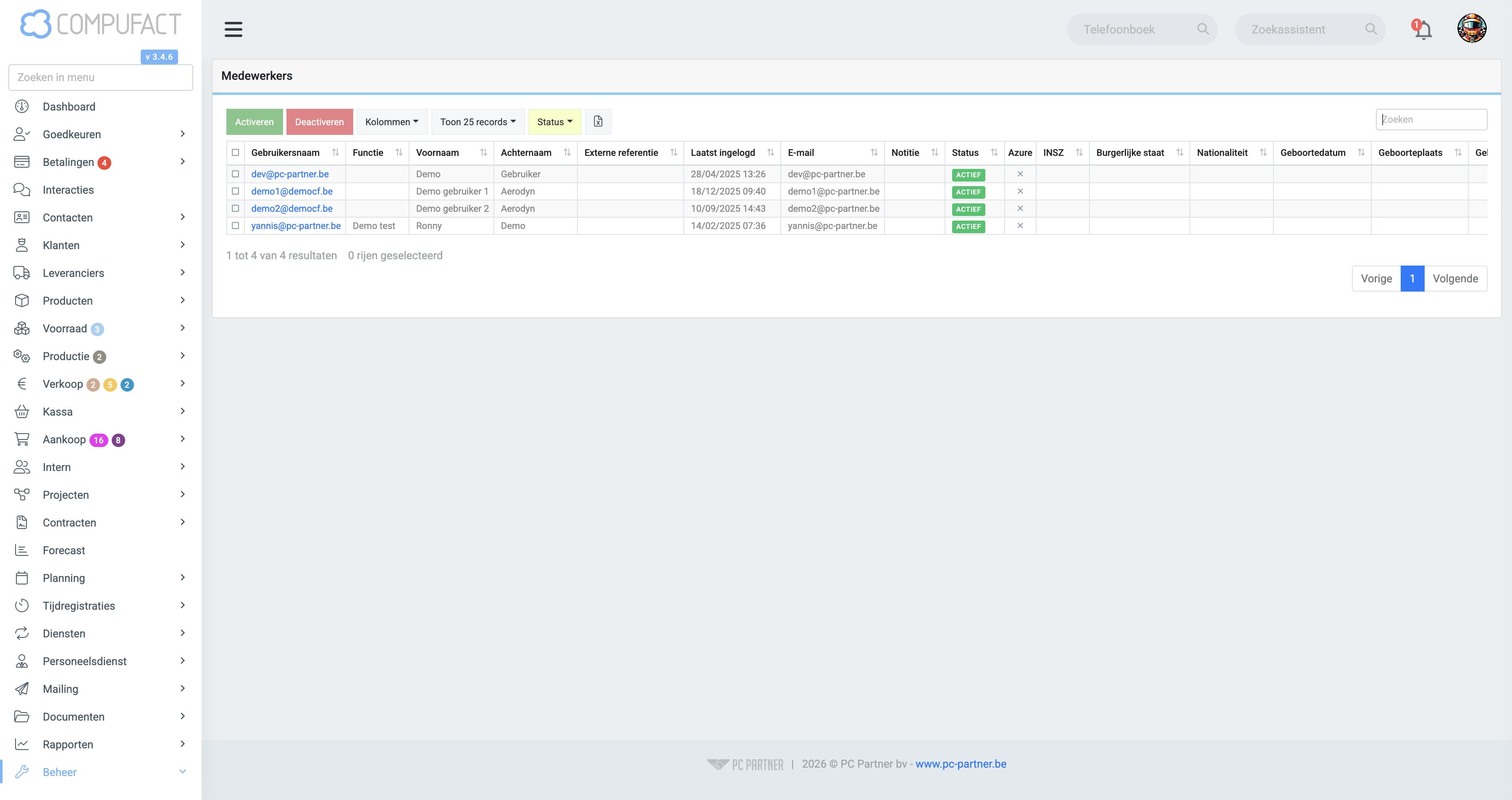Click the Producten box icon

22,301
